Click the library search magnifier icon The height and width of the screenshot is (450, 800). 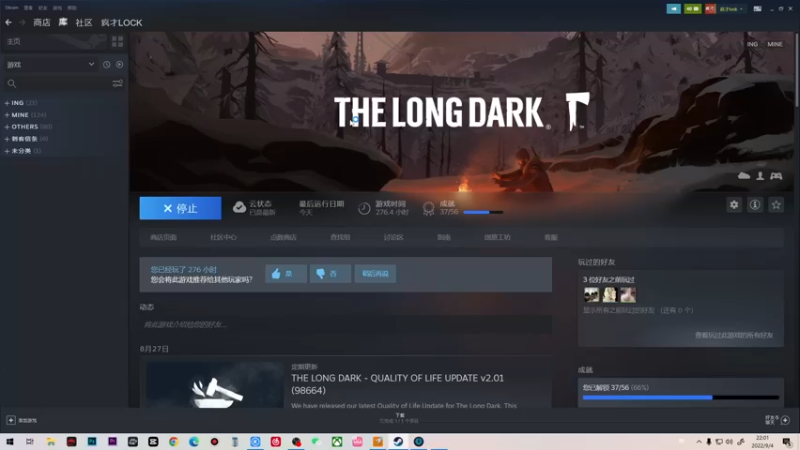coord(12,83)
